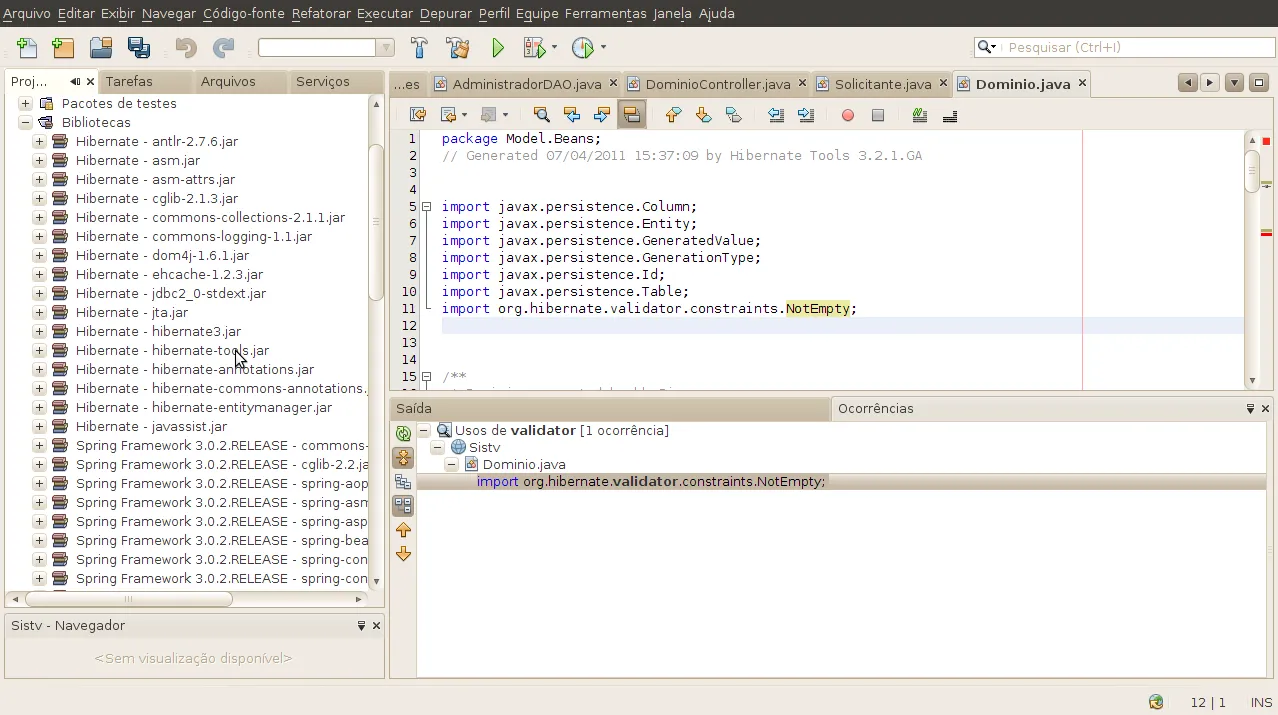The width and height of the screenshot is (1278, 715).
Task: Open the project configuration combo box
Action: point(326,48)
